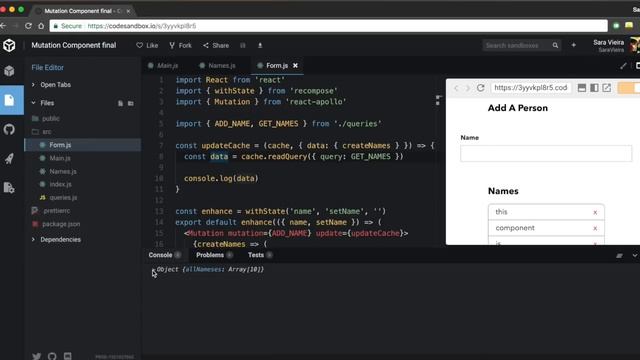The width and height of the screenshot is (640, 360).
Task: Toggle the orange preview switch
Action: tap(629, 88)
